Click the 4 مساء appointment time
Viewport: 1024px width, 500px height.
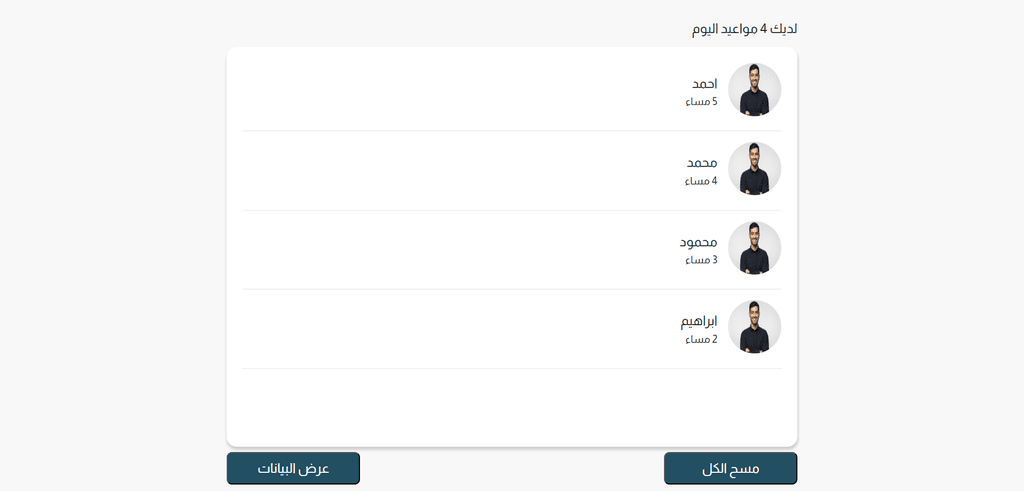tap(701, 181)
